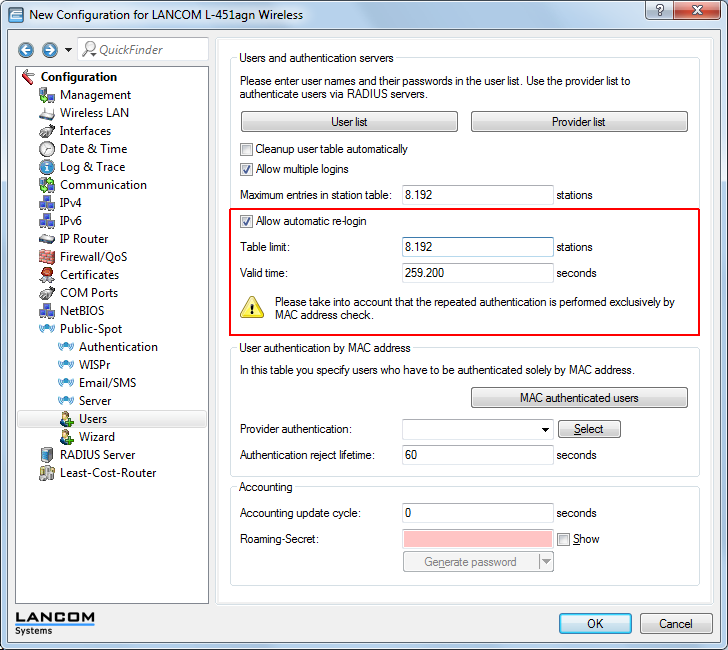Open the navigation history dropdown arrow
The height and width of the screenshot is (650, 728).
point(68,50)
